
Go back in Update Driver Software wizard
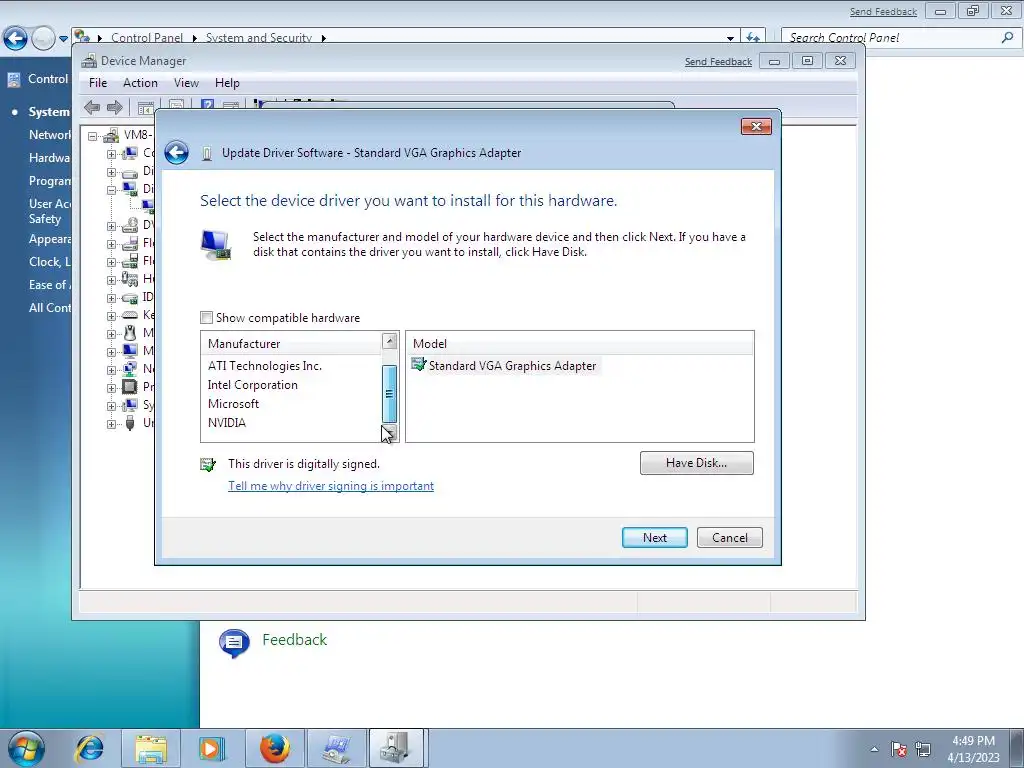pos(176,153)
